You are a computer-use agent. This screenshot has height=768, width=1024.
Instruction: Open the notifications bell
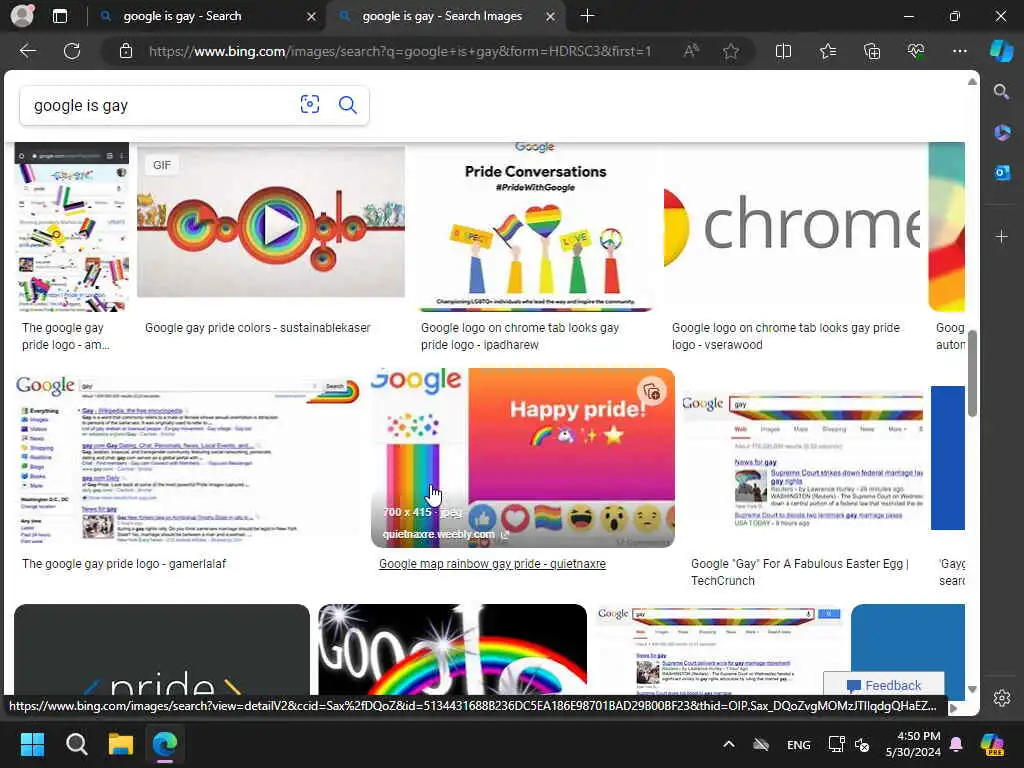[x=956, y=744]
